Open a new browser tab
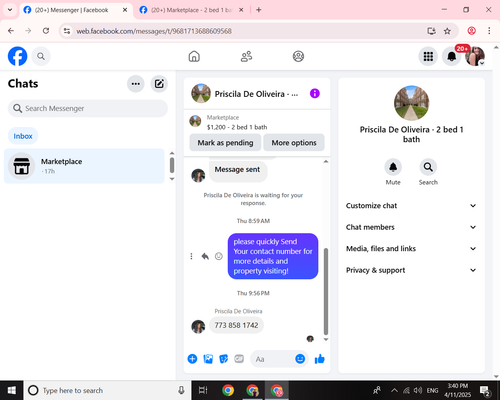 tap(259, 10)
